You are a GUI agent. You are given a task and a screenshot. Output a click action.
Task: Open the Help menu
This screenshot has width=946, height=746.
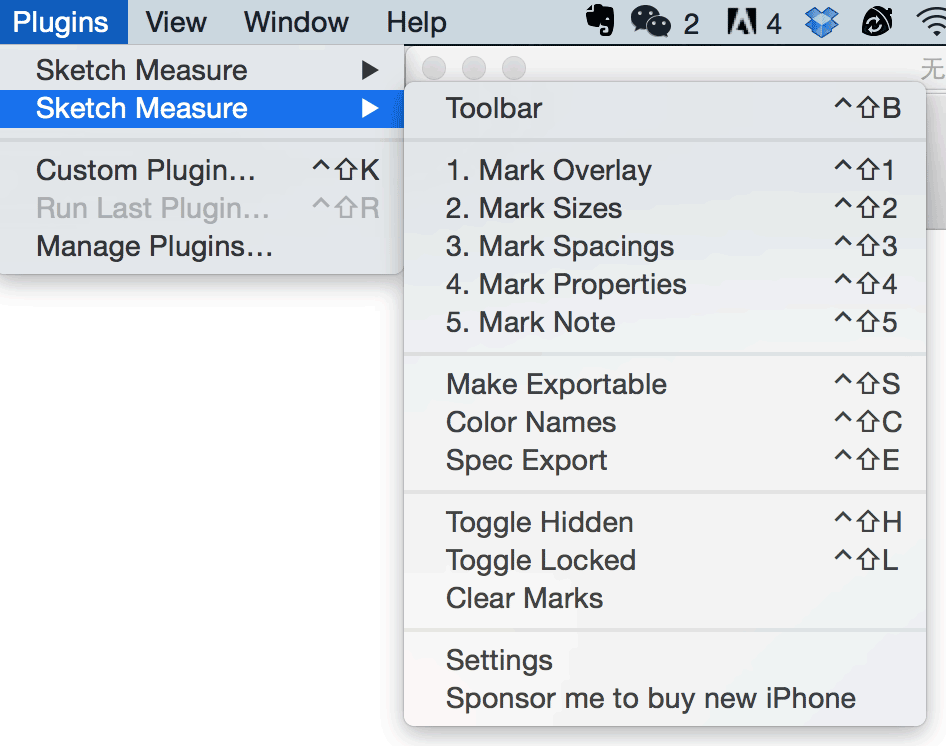pos(416,21)
